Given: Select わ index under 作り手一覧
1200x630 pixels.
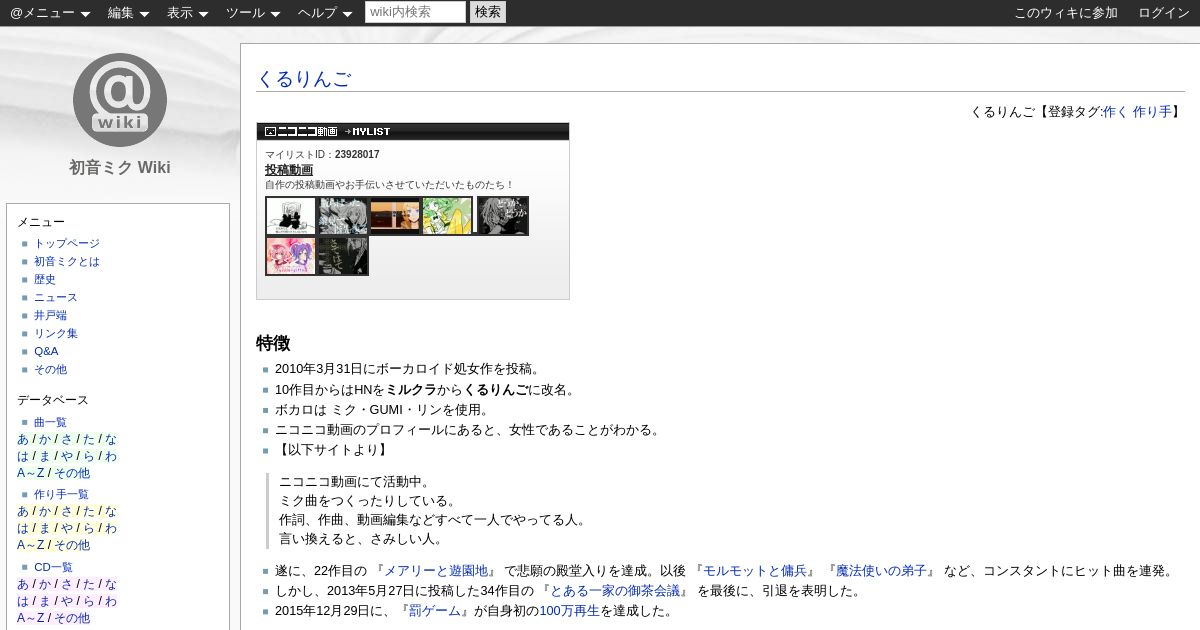Looking at the screenshot, I should [110, 528].
